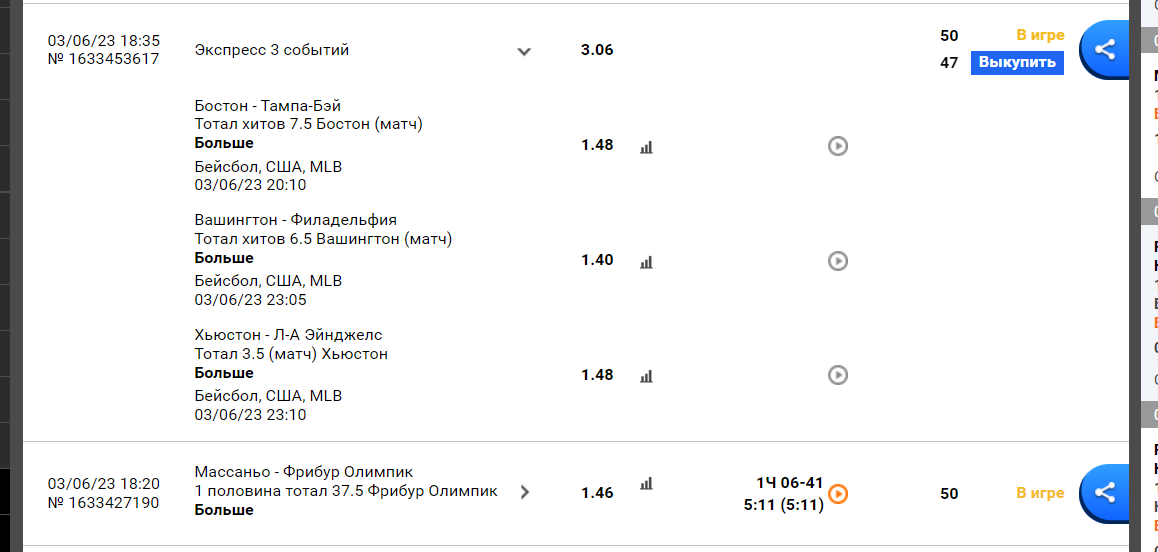This screenshot has height=552, width=1158.
Task: Click the Выкупить buyout button
Action: pos(1017,63)
